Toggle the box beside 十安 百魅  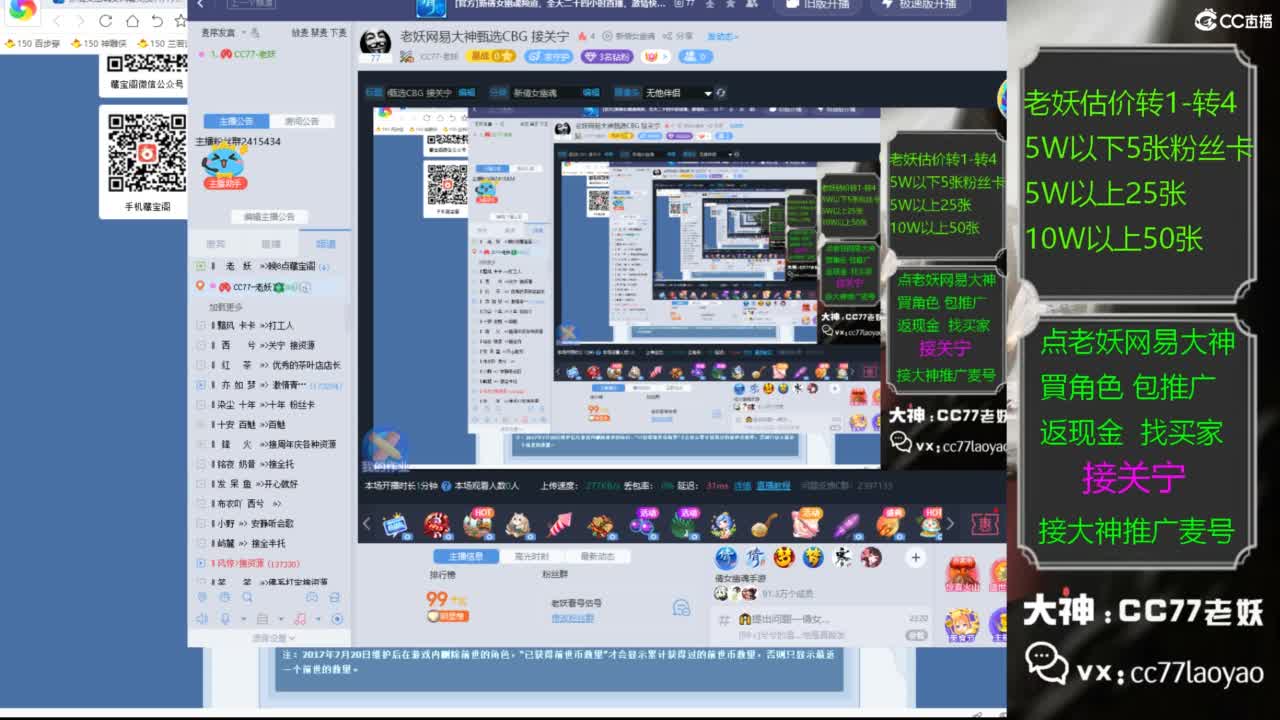201,425
